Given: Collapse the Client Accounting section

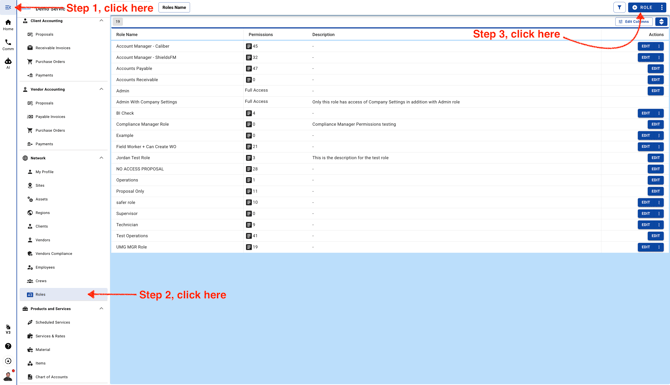Looking at the screenshot, I should [x=101, y=21].
